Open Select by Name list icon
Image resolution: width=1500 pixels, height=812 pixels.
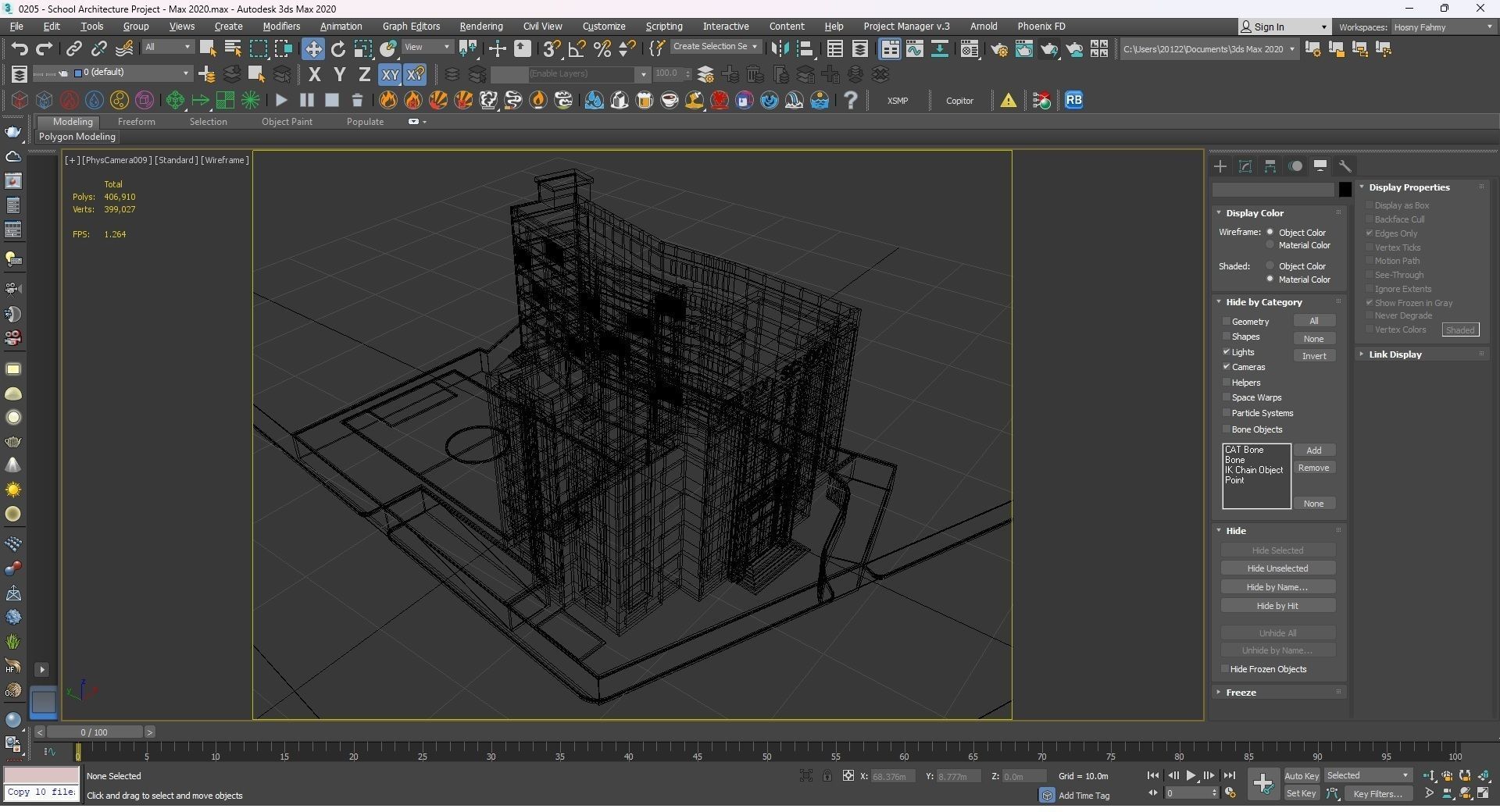pos(233,48)
